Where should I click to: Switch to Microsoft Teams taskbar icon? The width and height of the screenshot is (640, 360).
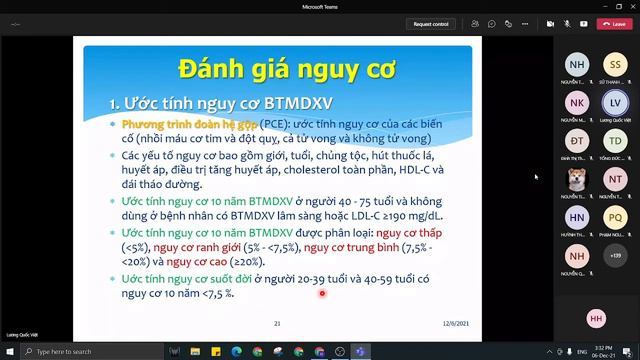click(x=360, y=351)
